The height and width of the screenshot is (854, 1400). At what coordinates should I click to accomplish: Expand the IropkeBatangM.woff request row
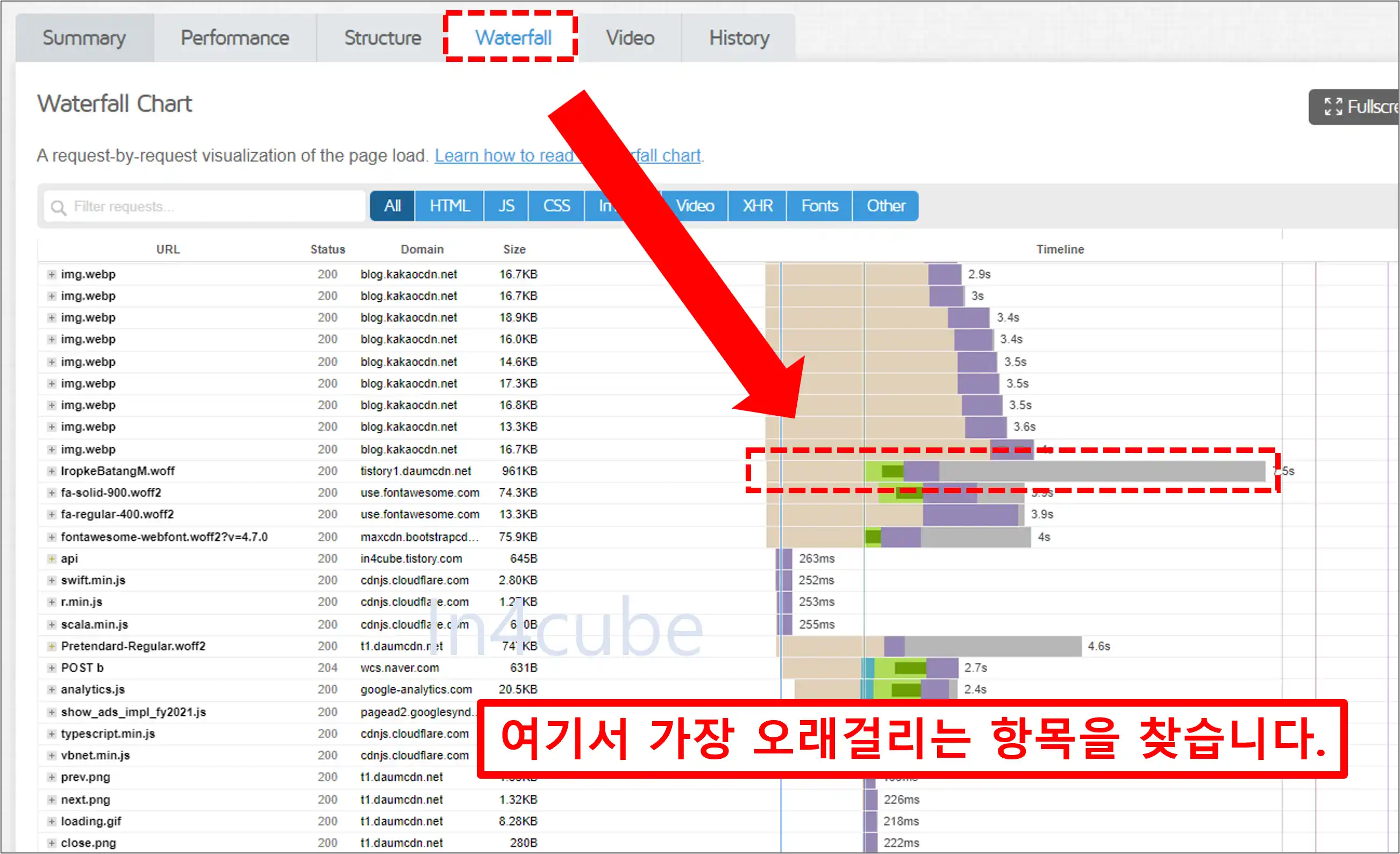point(52,471)
